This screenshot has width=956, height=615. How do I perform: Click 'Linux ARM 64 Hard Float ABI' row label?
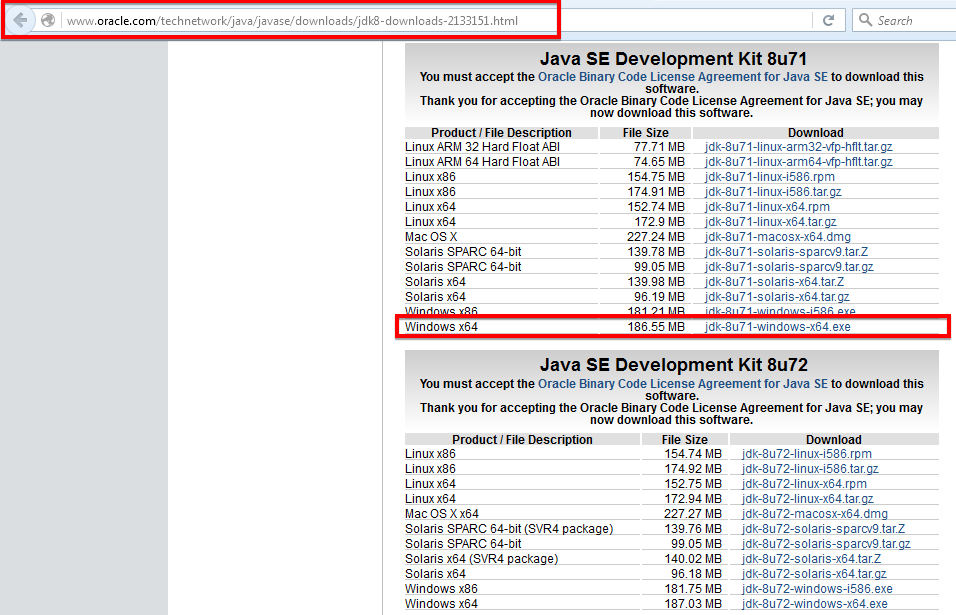(x=482, y=162)
